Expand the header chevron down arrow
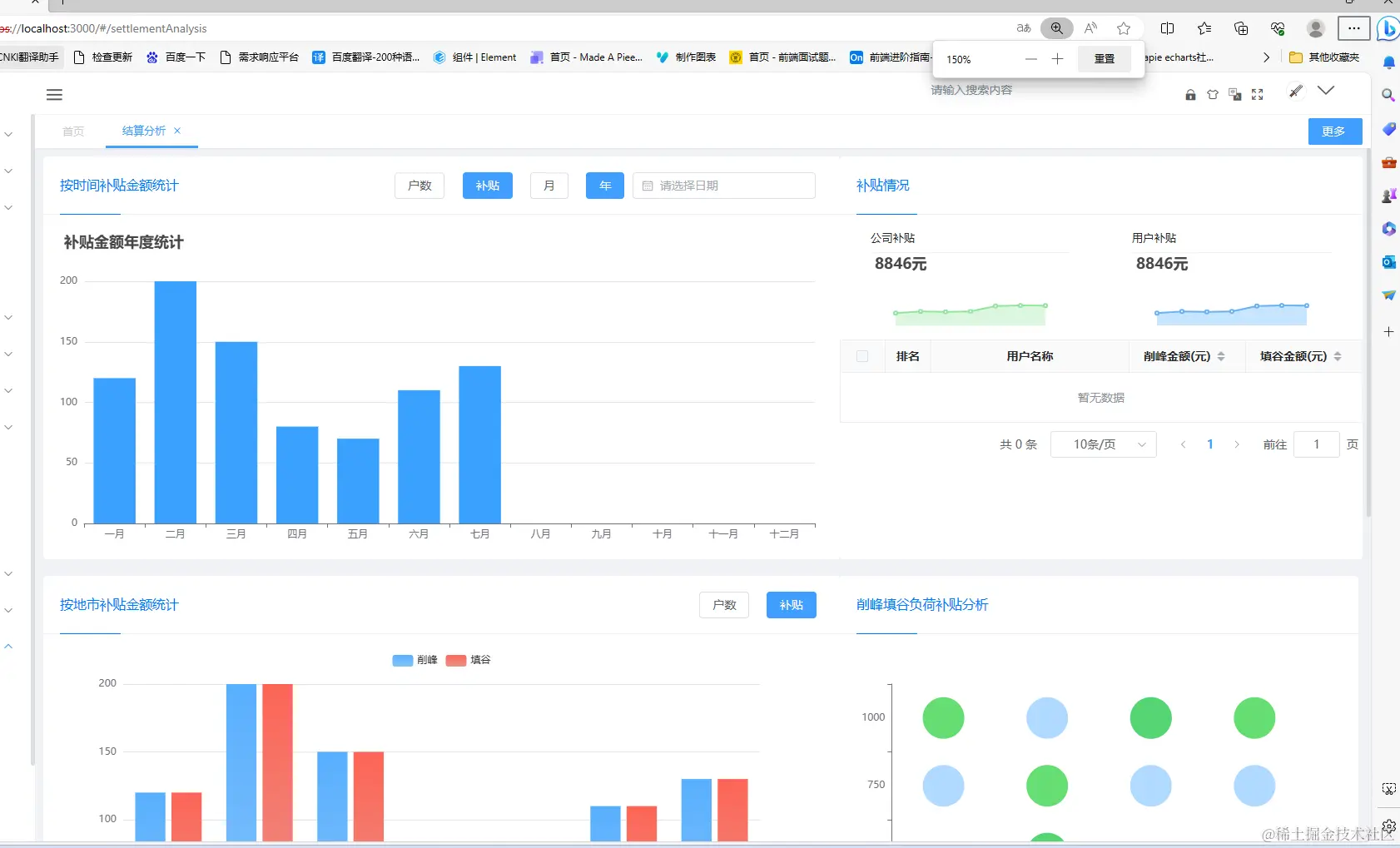This screenshot has width=1400, height=848. coord(1326,91)
